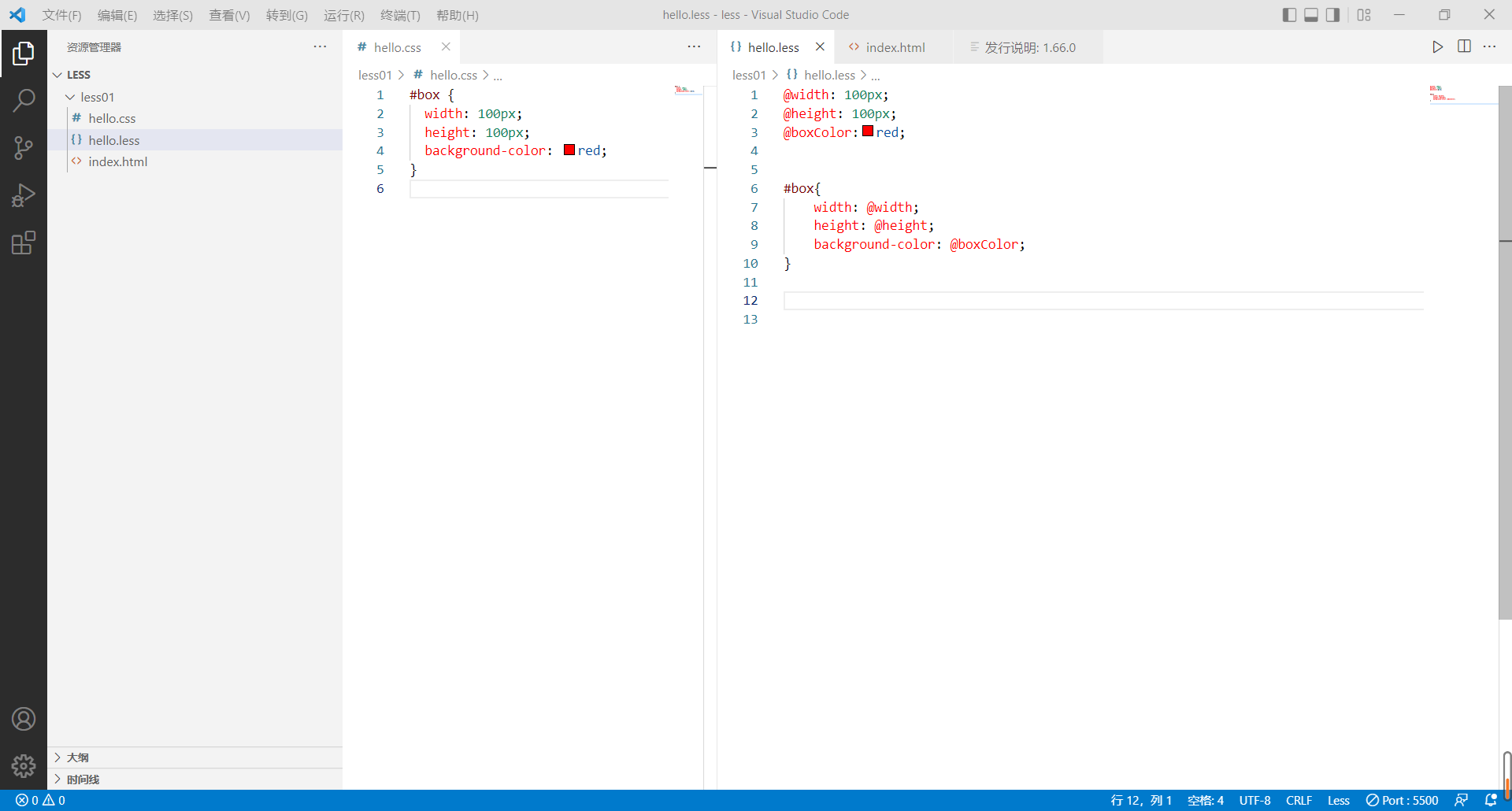Open the 终端(T) menu
This screenshot has height=811, width=1512.
[x=400, y=15]
